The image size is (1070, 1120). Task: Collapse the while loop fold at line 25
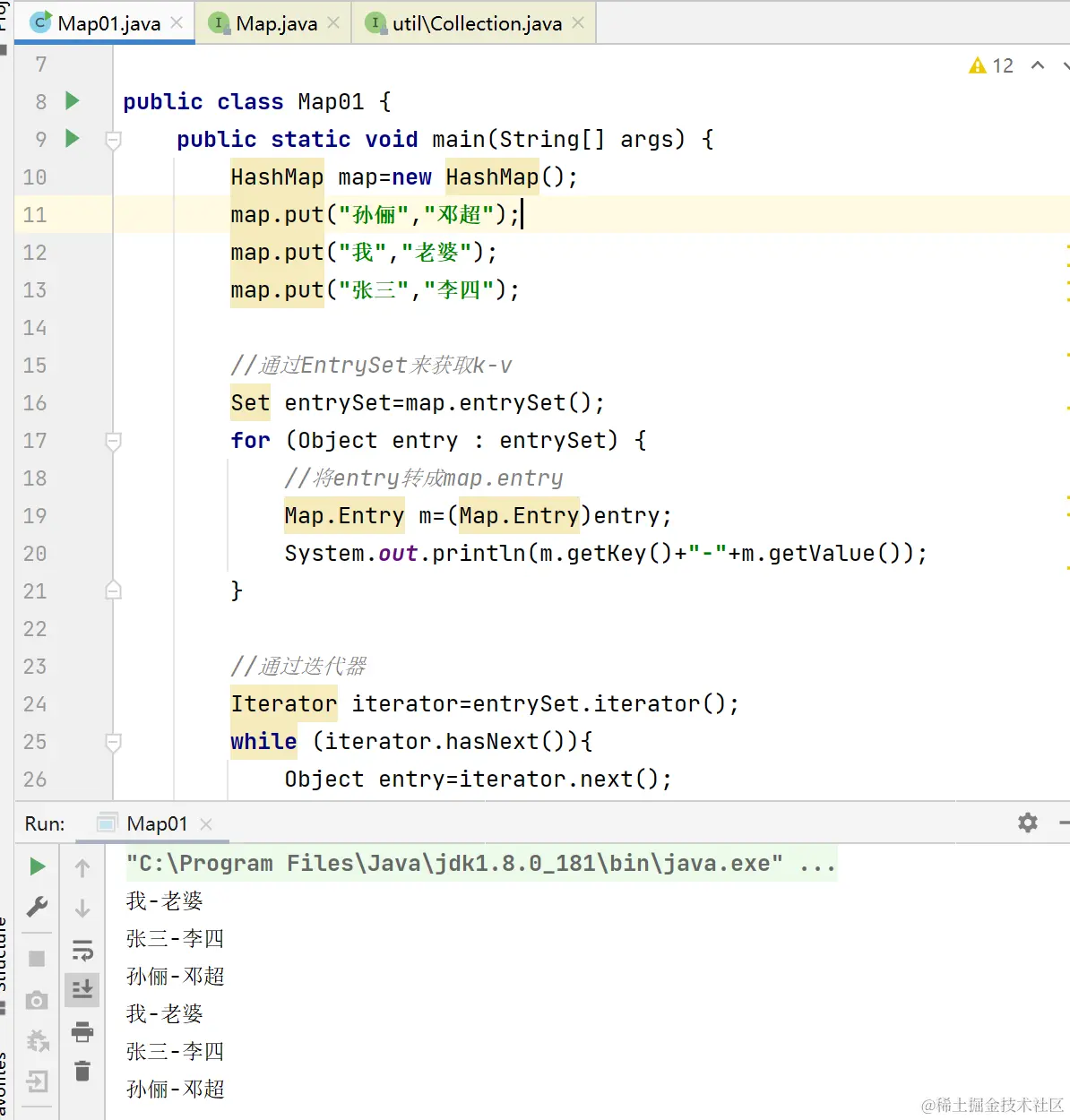[x=113, y=742]
